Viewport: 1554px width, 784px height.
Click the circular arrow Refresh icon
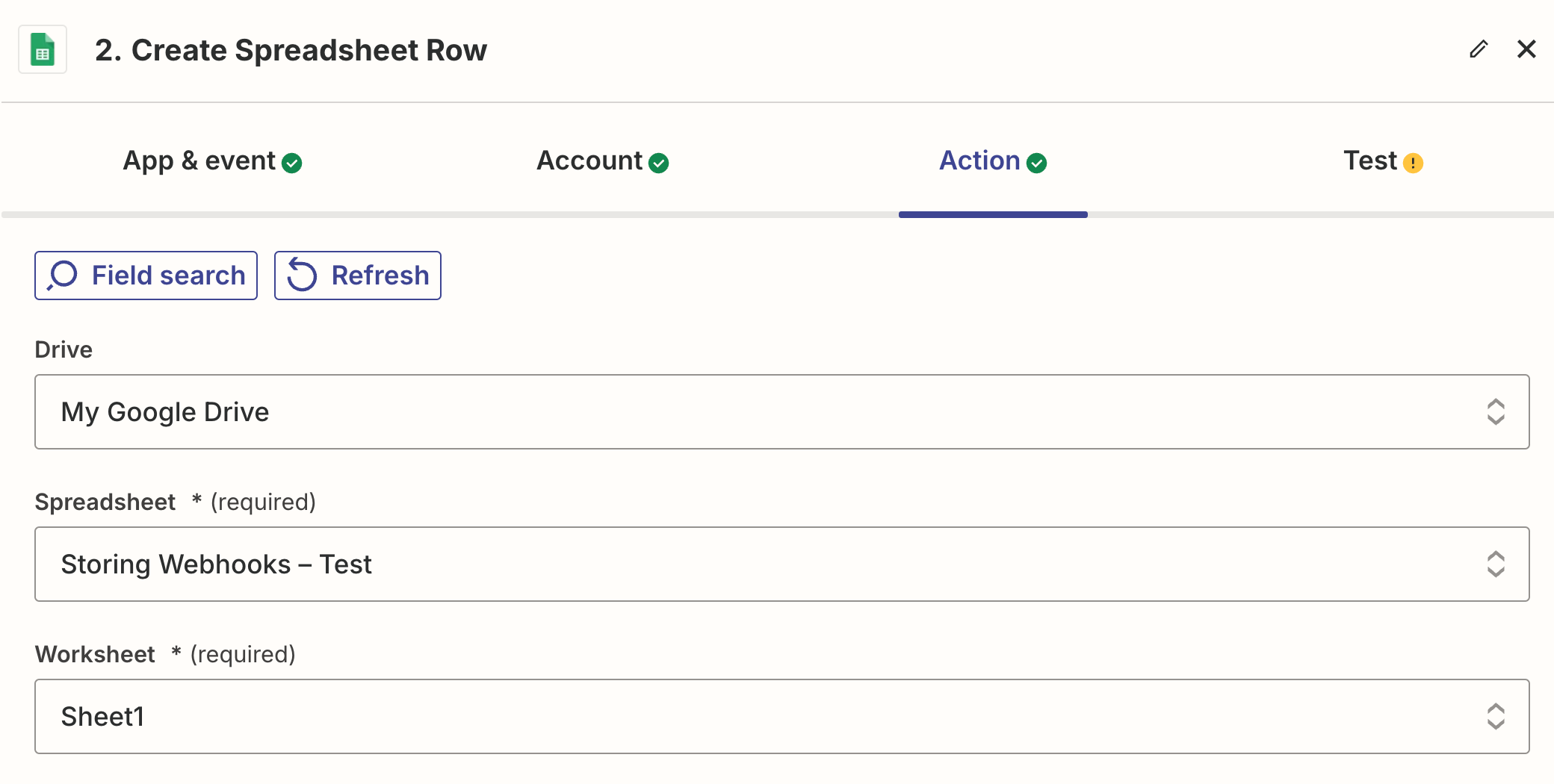tap(303, 276)
